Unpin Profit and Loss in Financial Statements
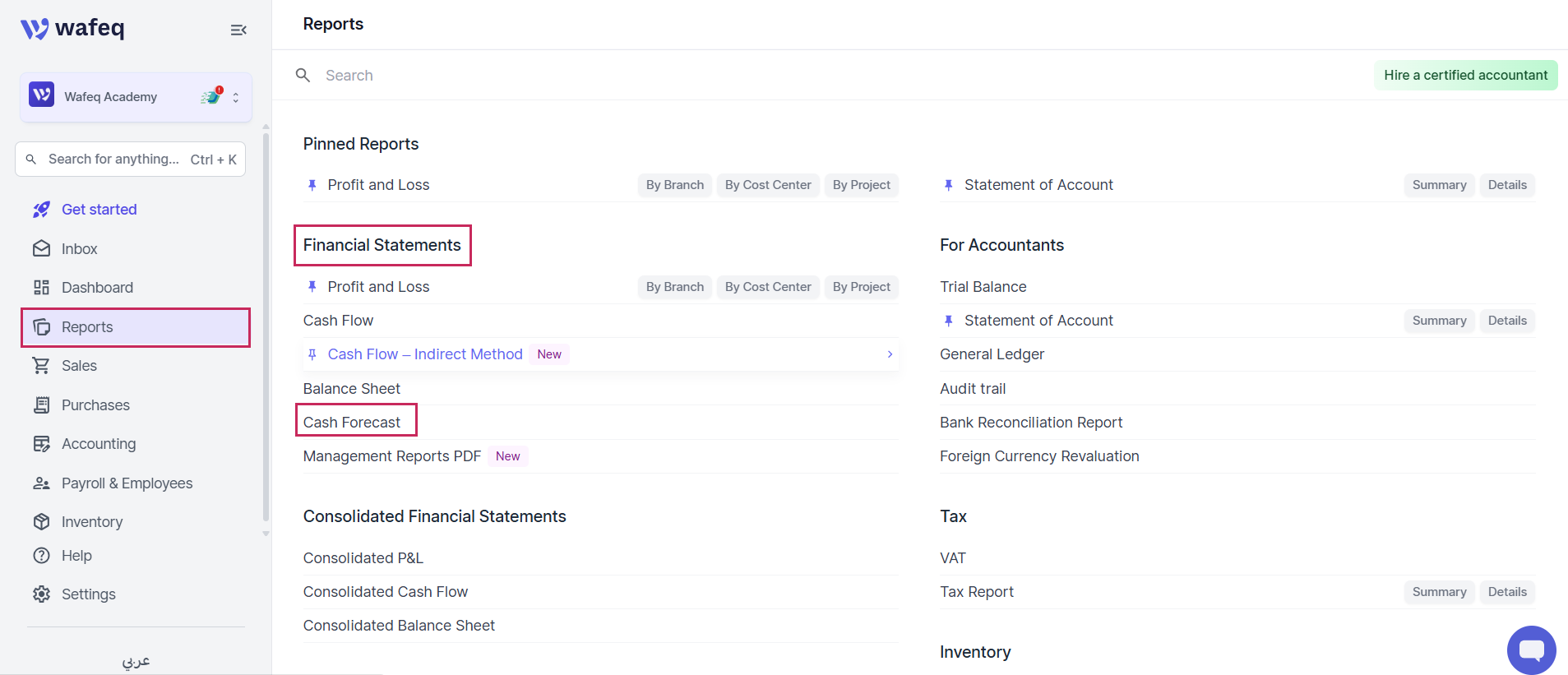This screenshot has height=675, width=1568. (x=312, y=287)
